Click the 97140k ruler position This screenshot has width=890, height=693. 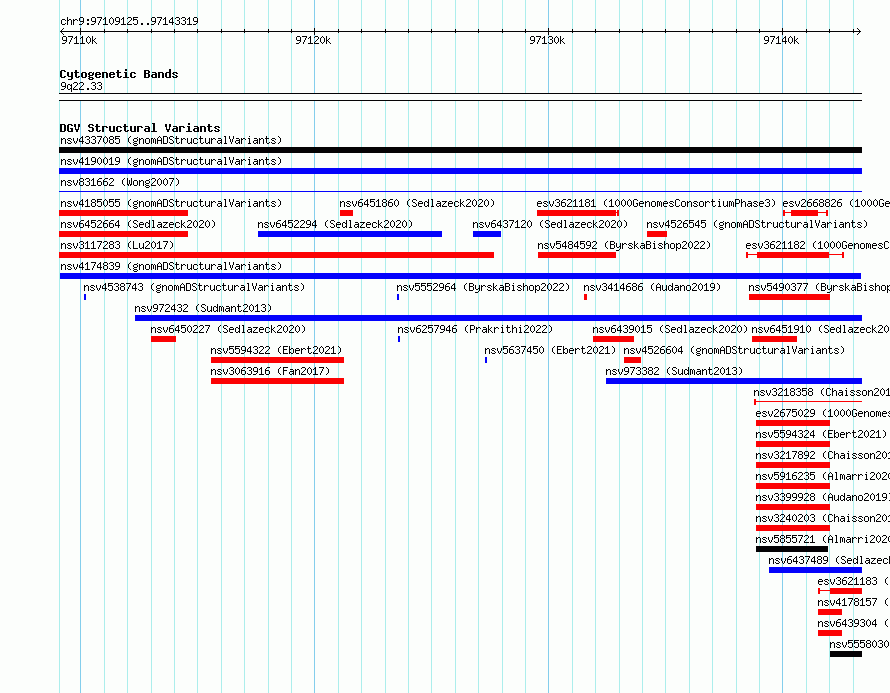[x=781, y=40]
